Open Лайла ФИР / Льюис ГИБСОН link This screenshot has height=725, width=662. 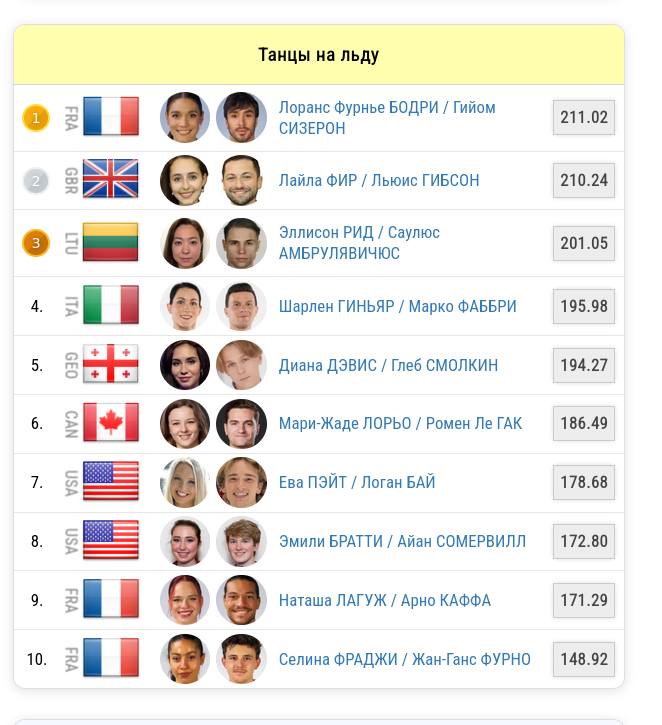point(379,181)
